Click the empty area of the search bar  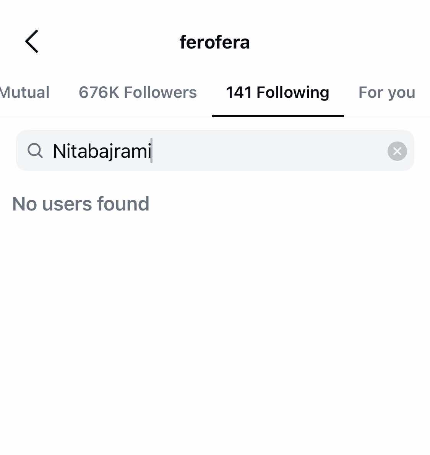269,151
